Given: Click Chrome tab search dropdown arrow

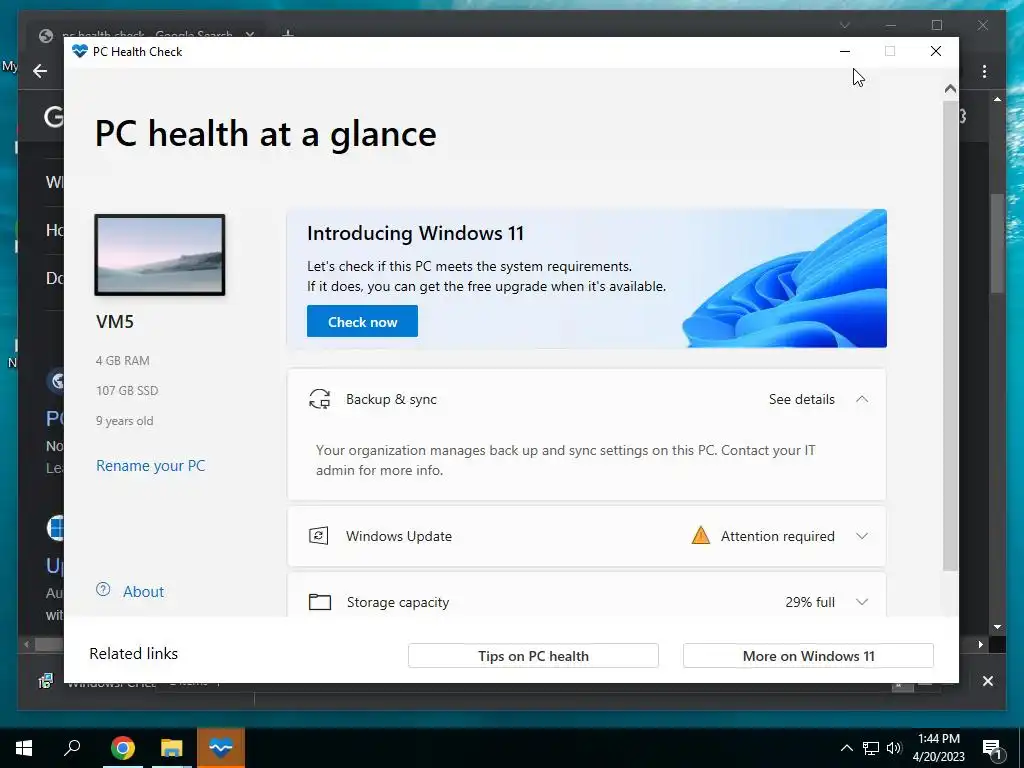Looking at the screenshot, I should coord(844,25).
